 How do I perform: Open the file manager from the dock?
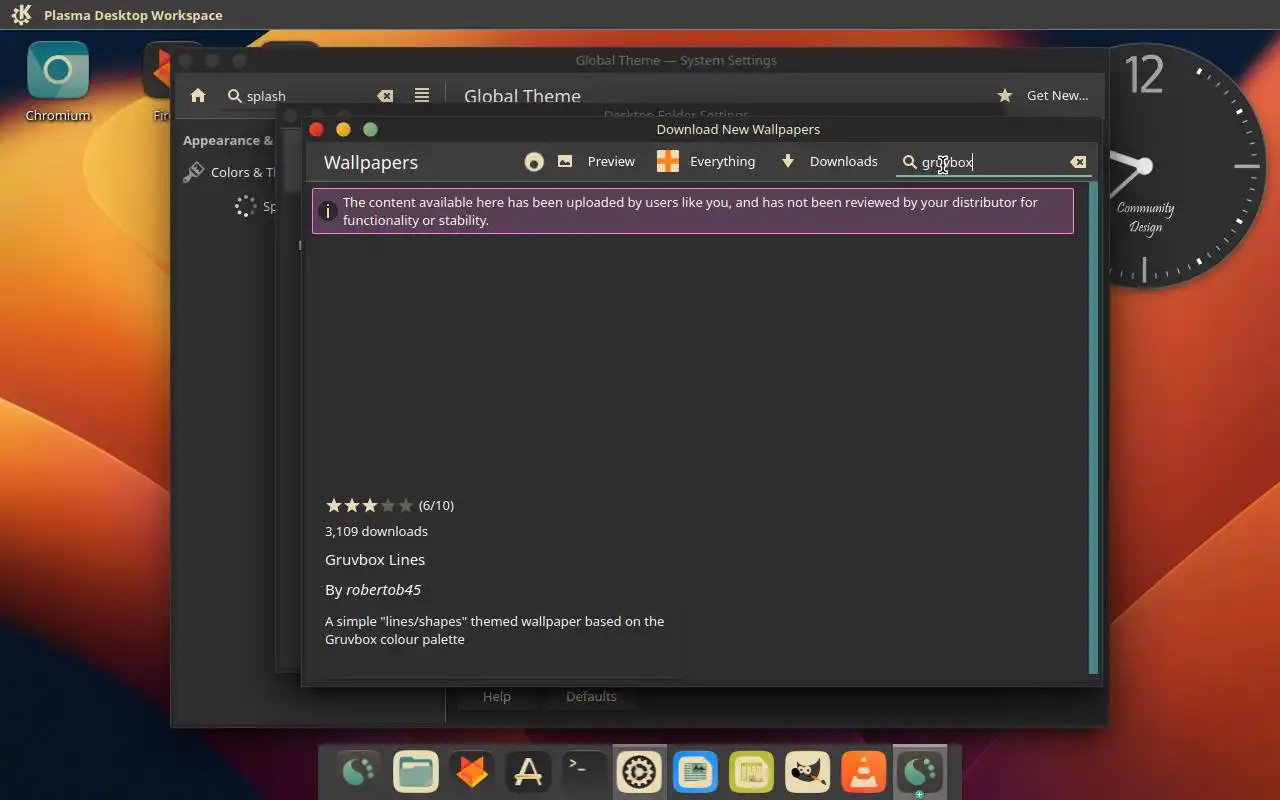416,771
